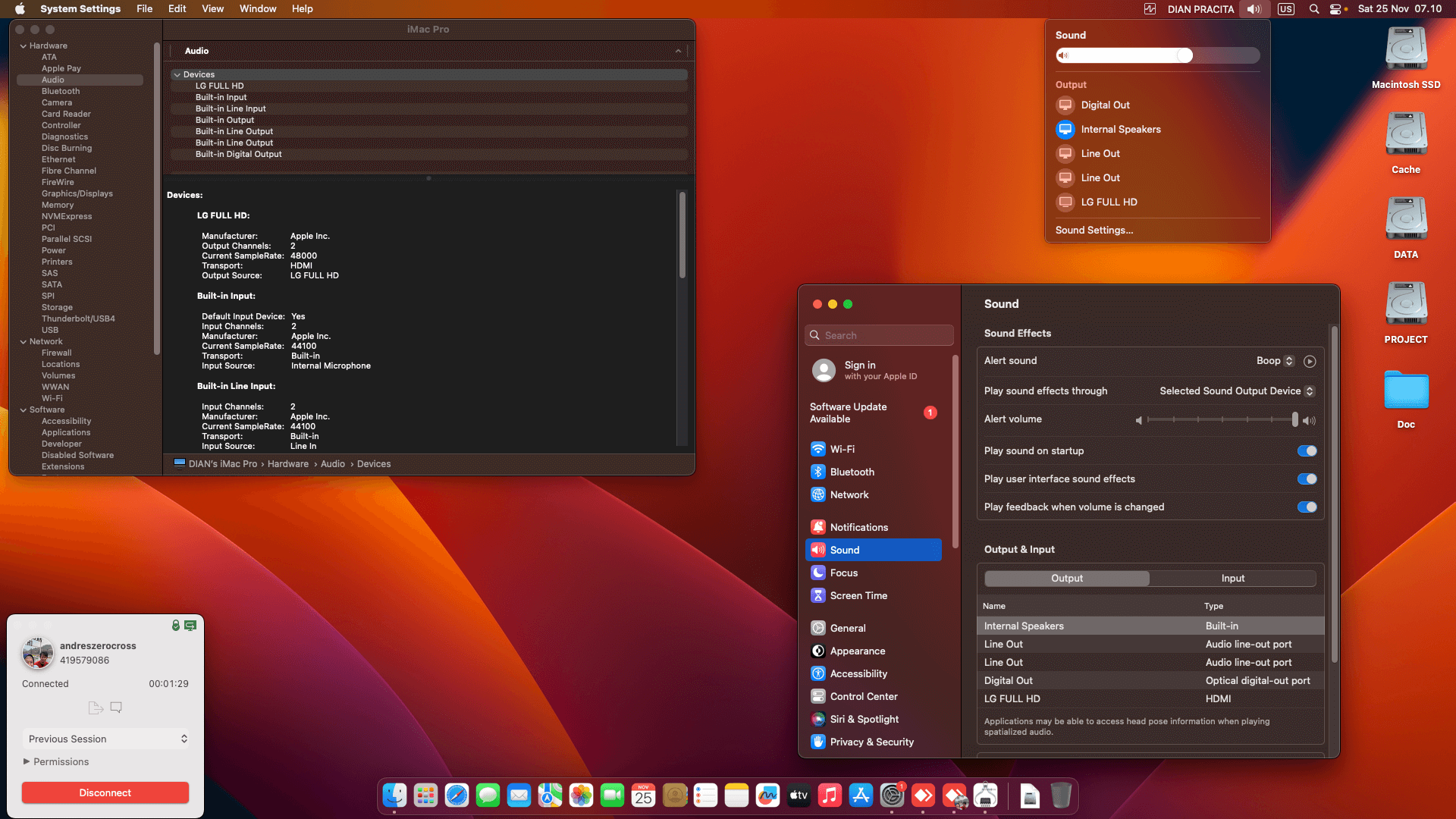Open Calendar app in the Dock

point(643,795)
